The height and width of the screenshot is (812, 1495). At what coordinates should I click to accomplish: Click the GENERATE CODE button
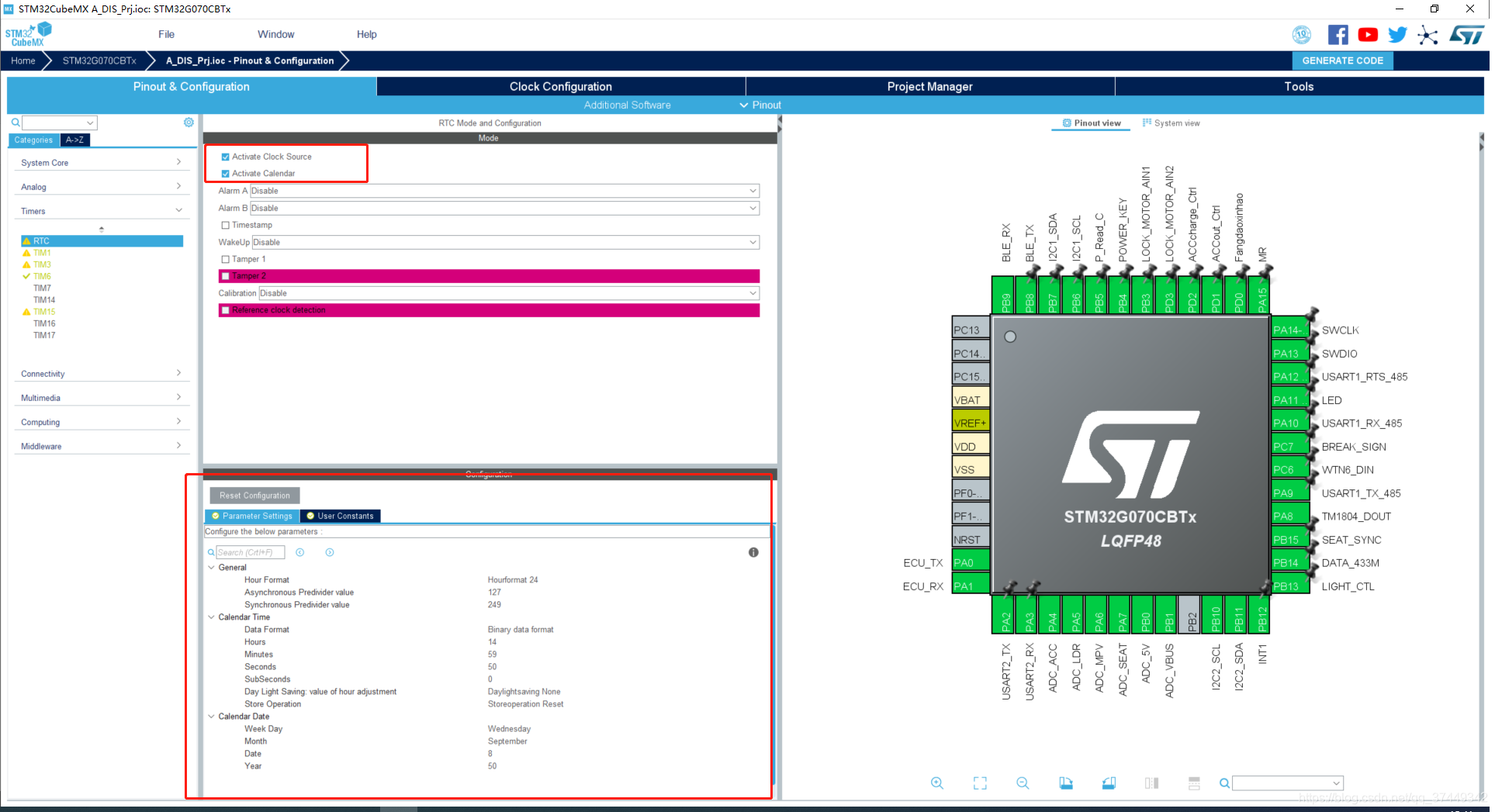[1342, 60]
